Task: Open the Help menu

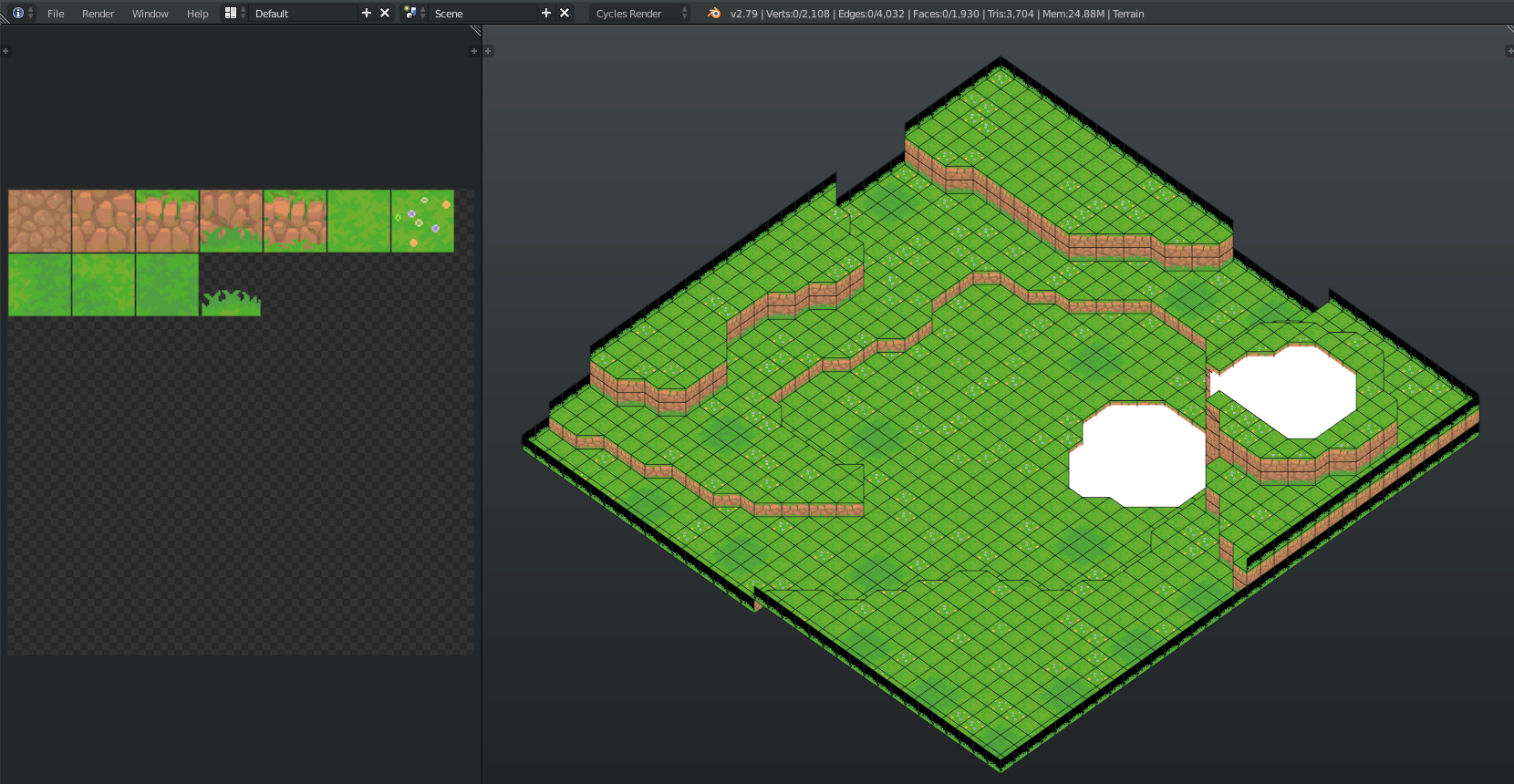Action: coord(198,14)
